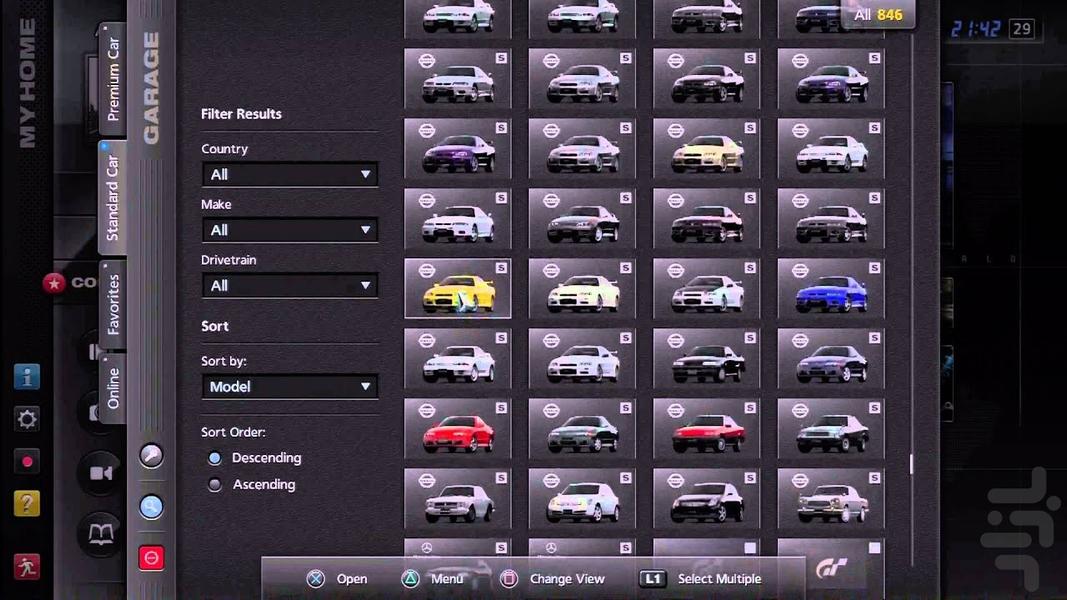Screen dimensions: 1067x600
Task: Switch to the Premium Car tab
Action: [113, 79]
